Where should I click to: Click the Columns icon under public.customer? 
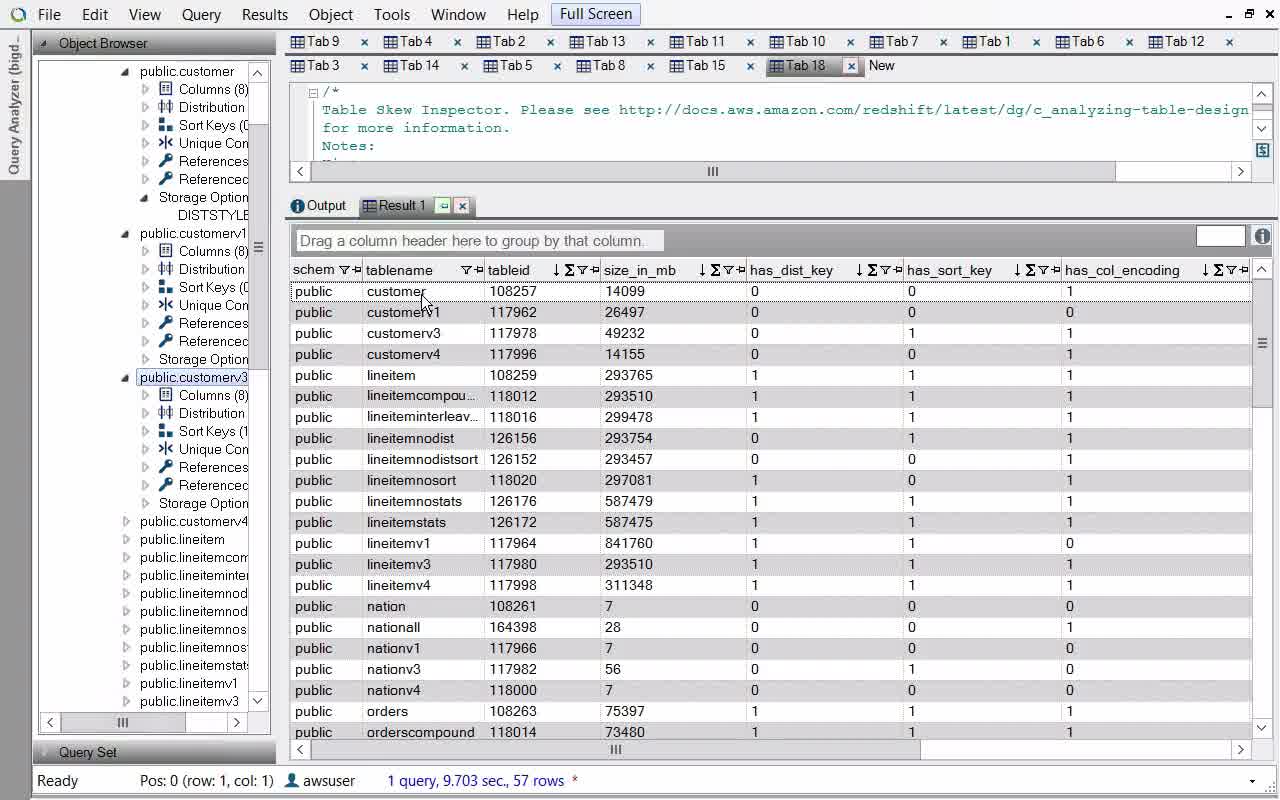166,89
